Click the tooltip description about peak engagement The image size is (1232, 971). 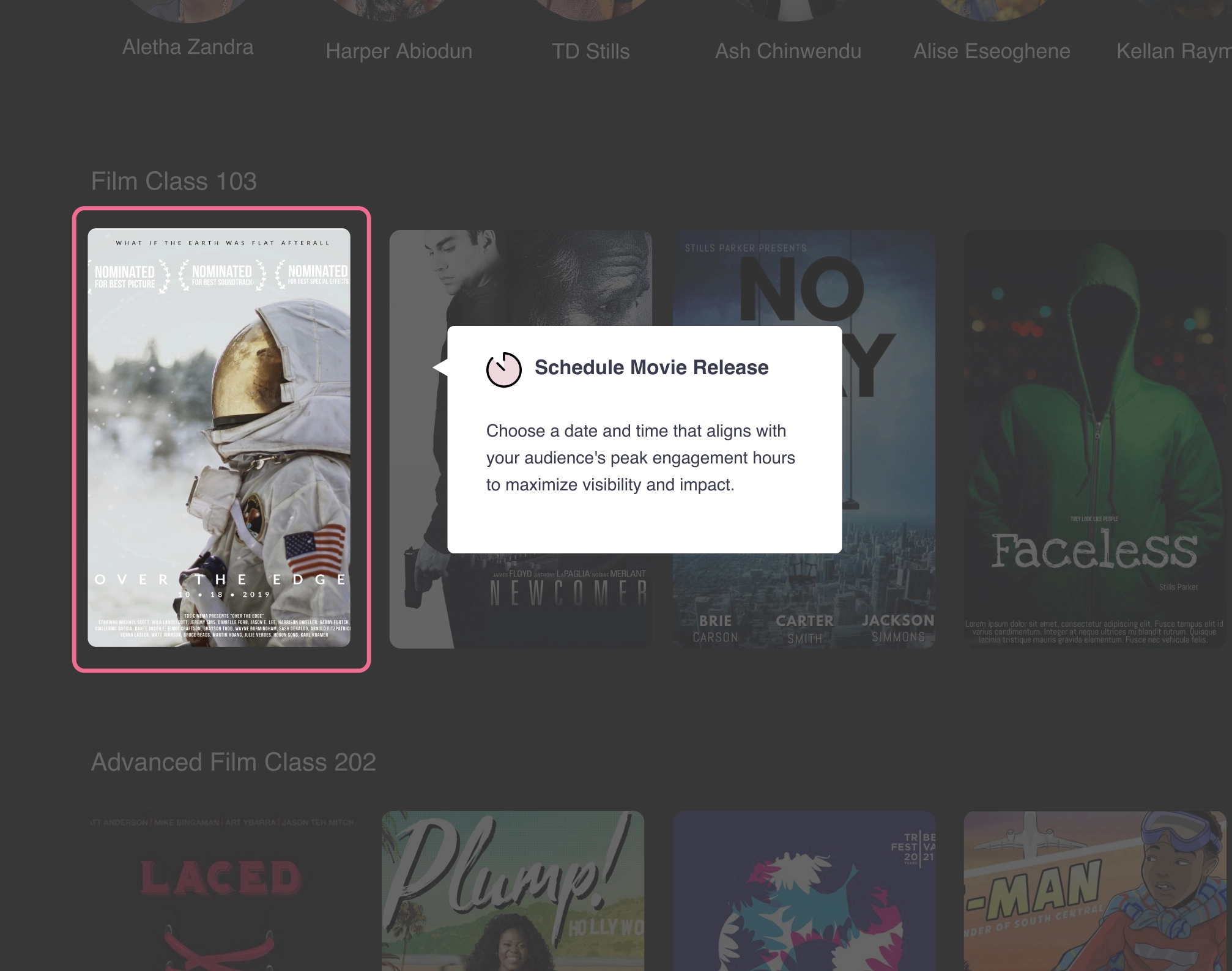640,458
